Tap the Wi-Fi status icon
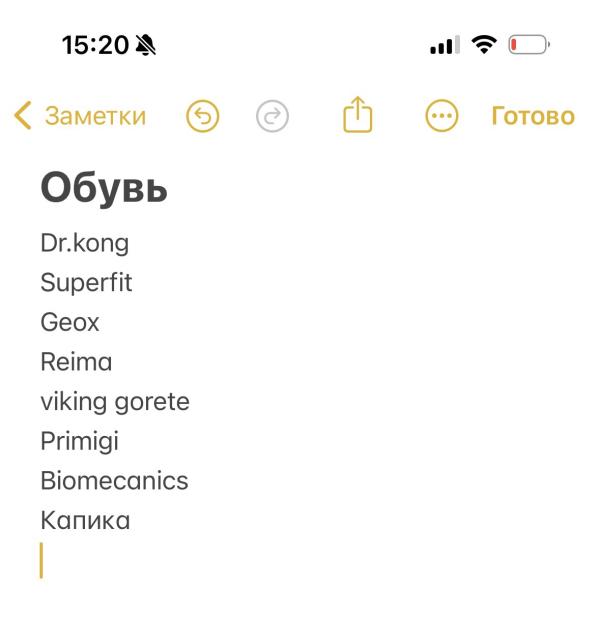This screenshot has height=621, width=600. 484,44
